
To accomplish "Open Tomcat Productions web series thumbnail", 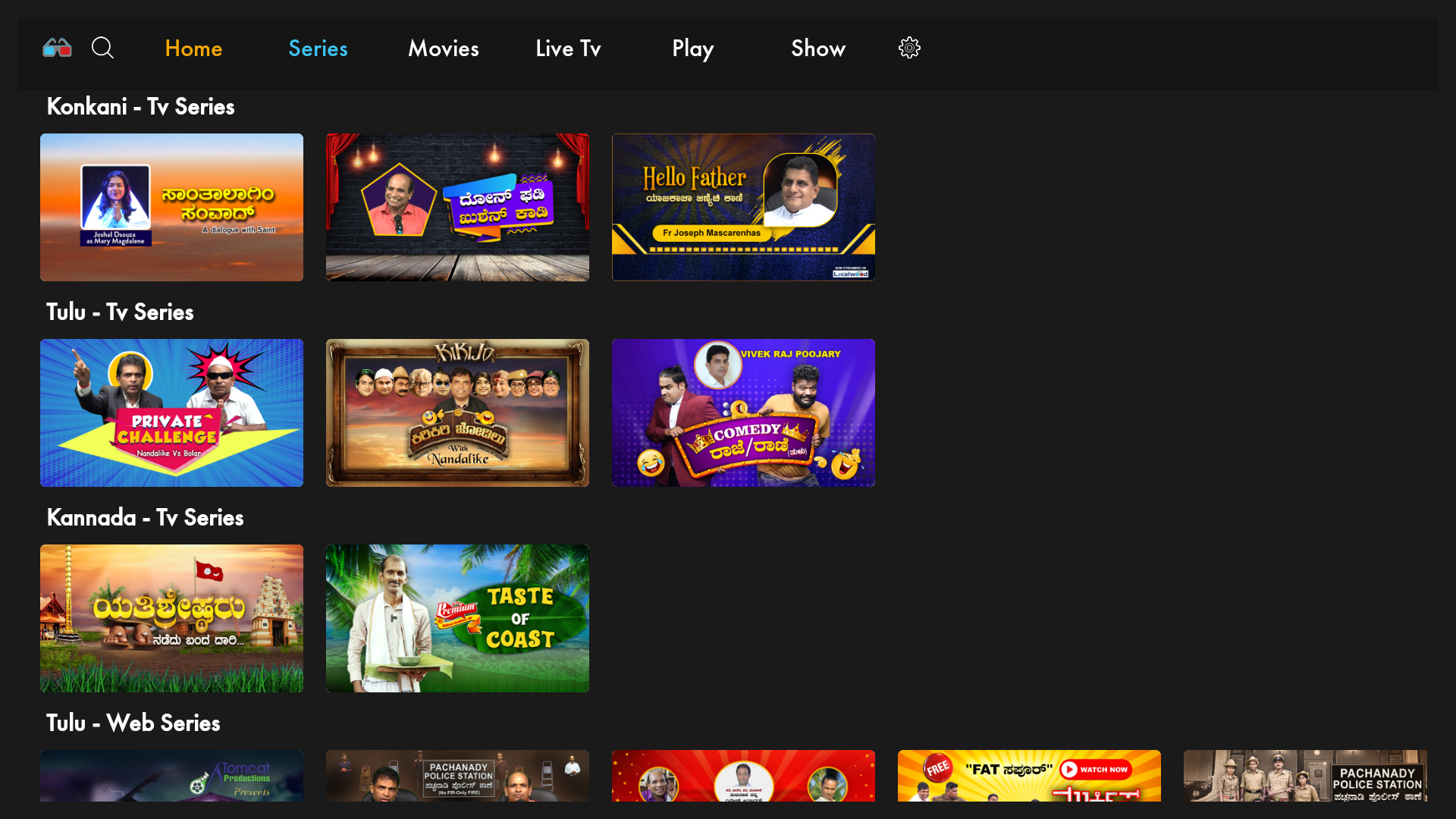I will coord(171,776).
